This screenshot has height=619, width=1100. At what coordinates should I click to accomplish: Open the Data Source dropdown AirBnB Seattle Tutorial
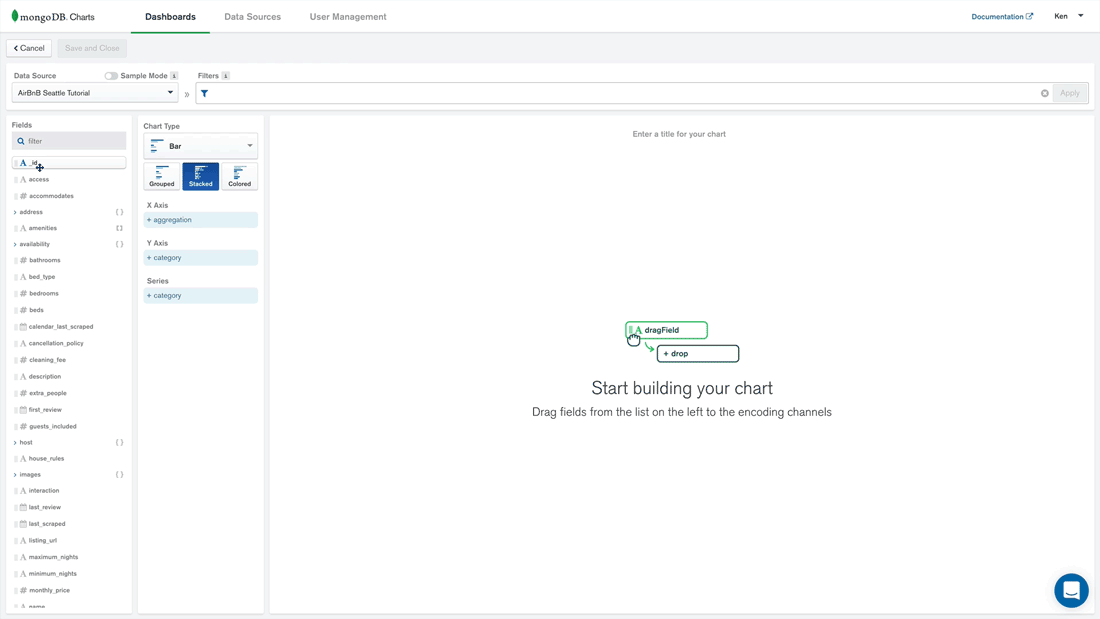[x=95, y=93]
